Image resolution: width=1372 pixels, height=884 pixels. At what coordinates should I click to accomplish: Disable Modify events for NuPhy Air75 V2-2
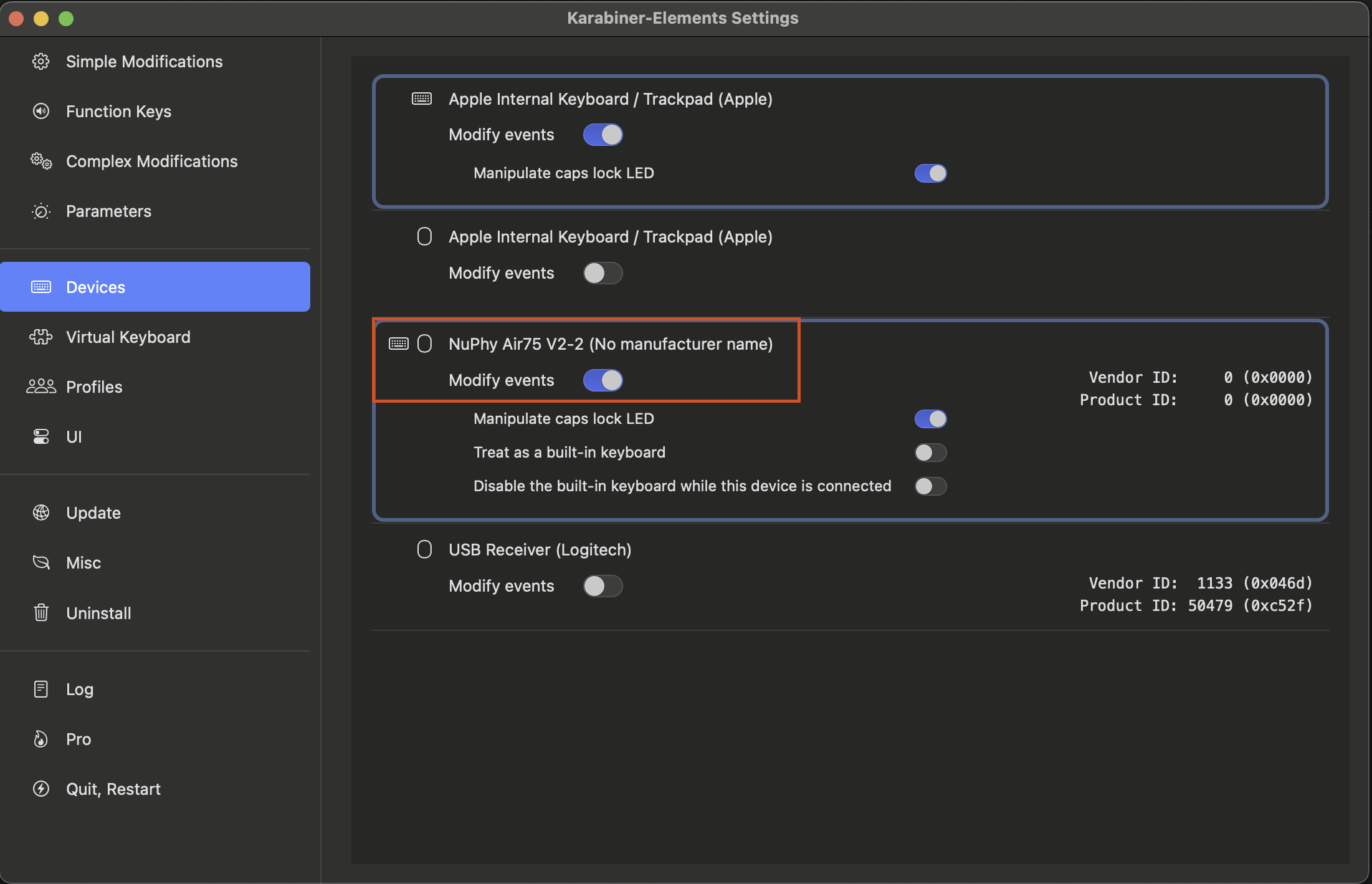(x=603, y=380)
